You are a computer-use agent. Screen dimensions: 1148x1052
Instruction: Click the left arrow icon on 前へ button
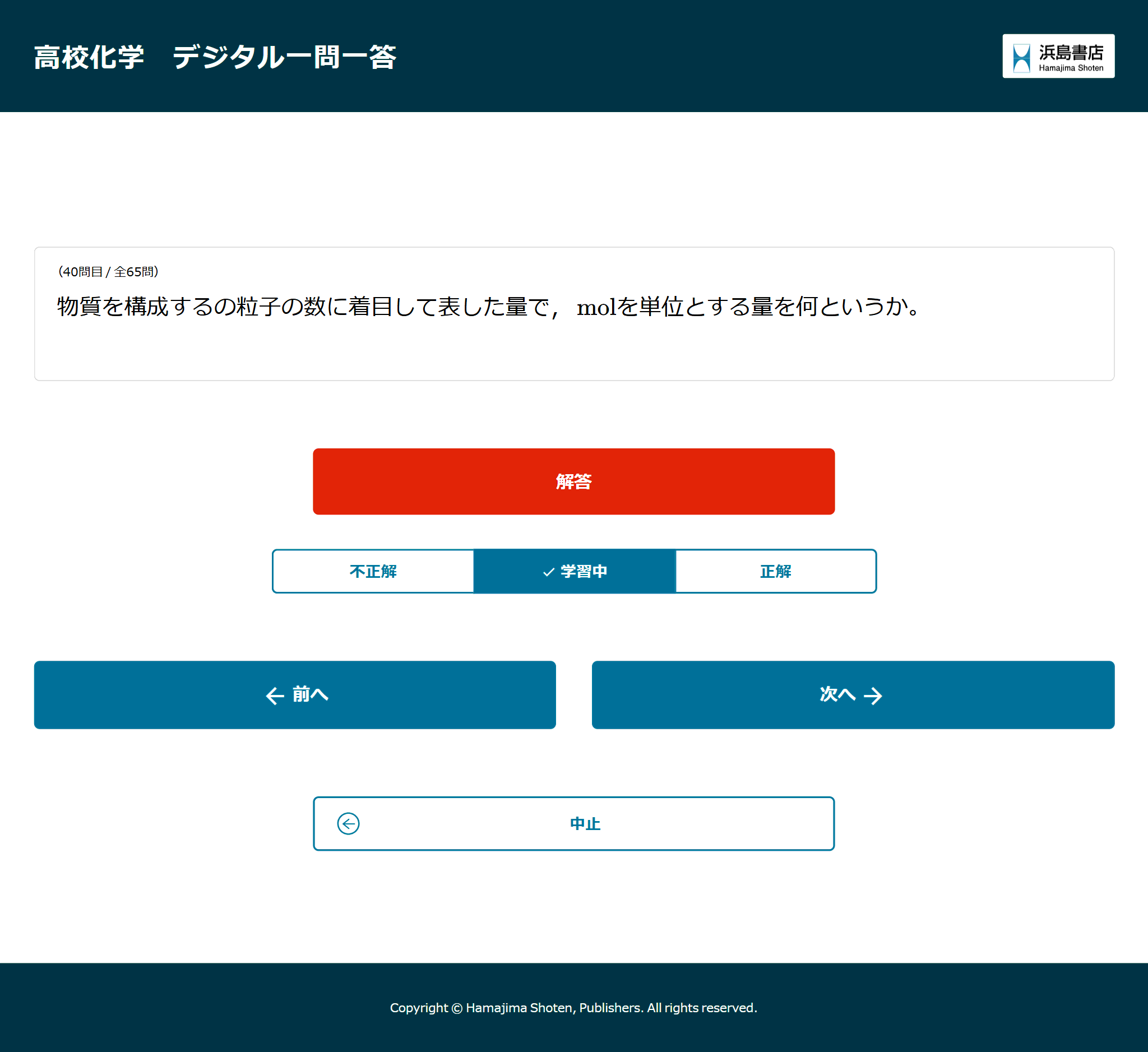coord(275,696)
